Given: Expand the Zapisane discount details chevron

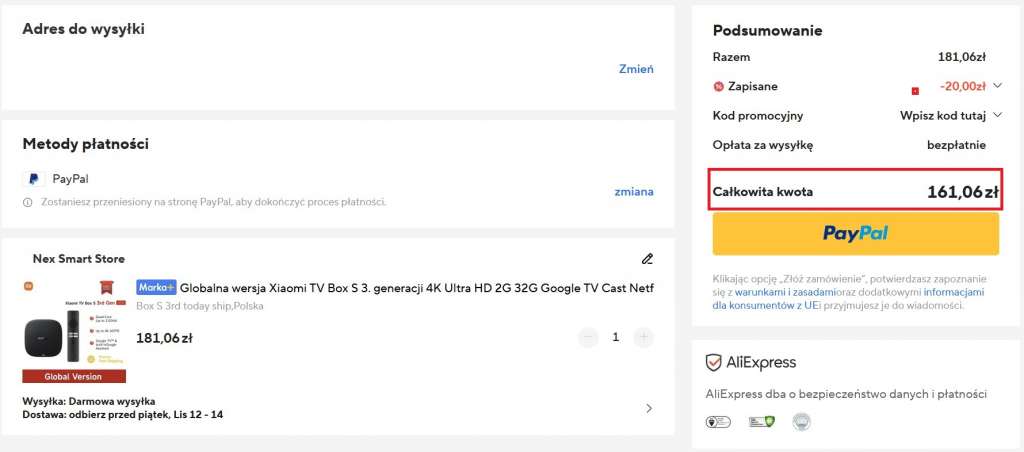Looking at the screenshot, I should (x=997, y=86).
